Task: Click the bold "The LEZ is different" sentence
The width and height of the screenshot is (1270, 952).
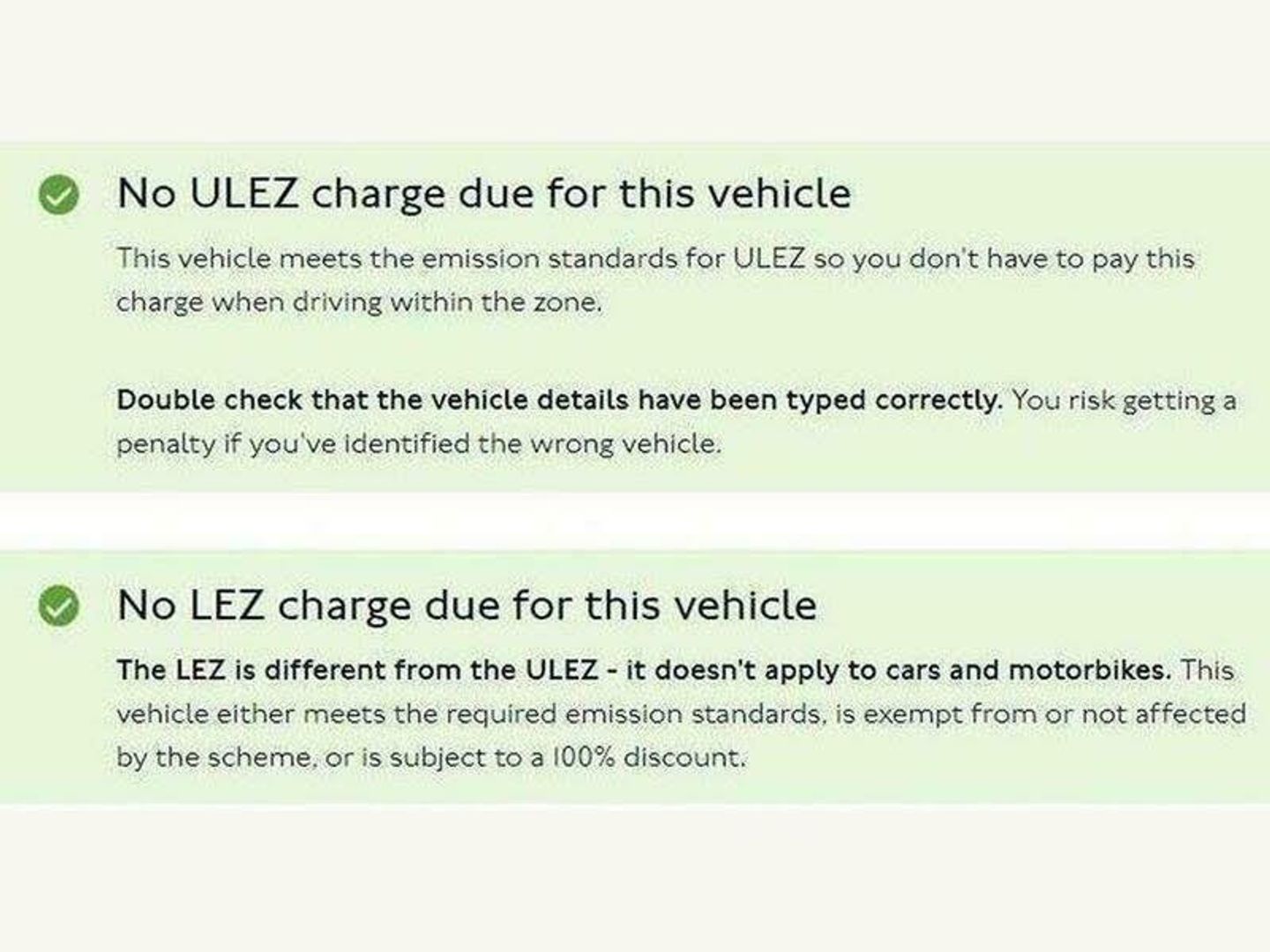Action: (644, 670)
